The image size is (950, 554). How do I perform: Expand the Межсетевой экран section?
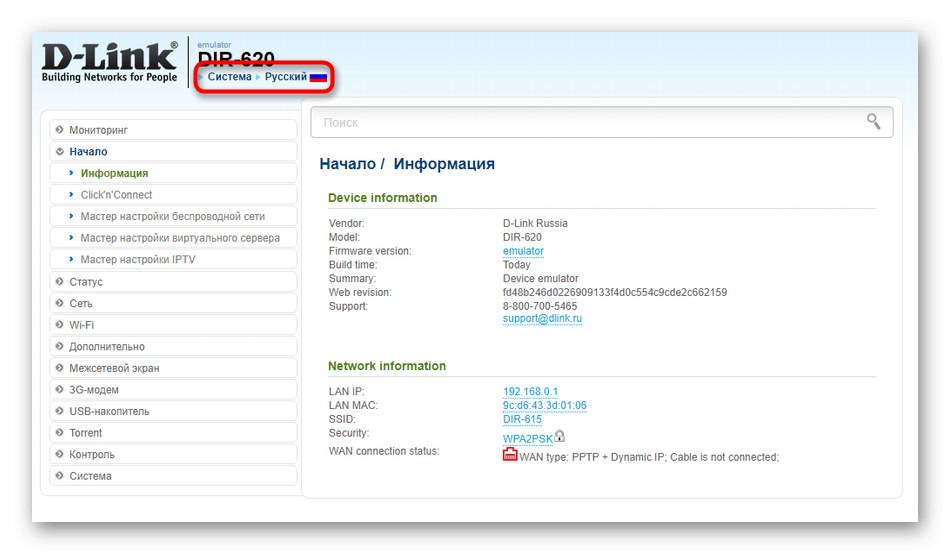click(x=173, y=368)
